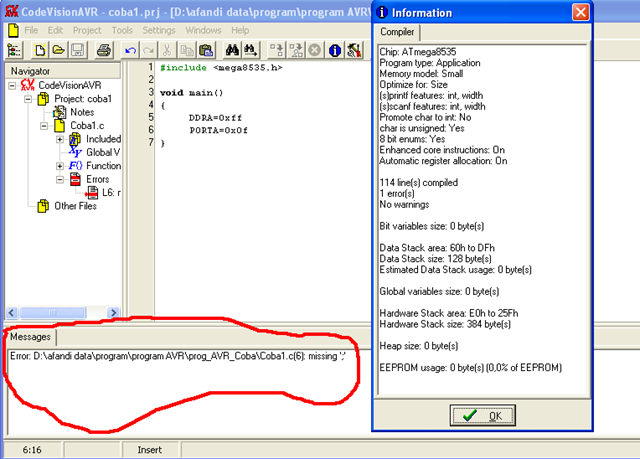
Task: Click the "Chip: ATmega8535" line in Information
Action: coord(418,52)
